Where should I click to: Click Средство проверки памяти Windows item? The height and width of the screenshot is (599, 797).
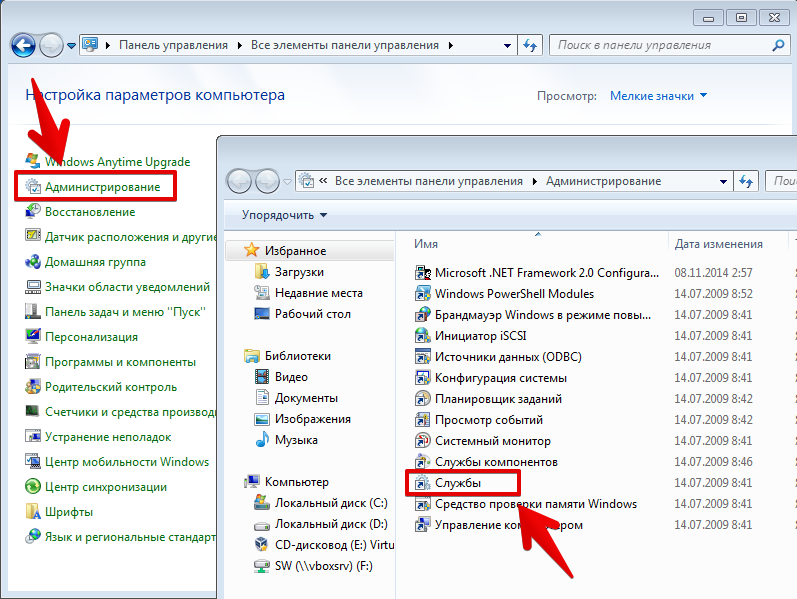pyautogui.click(x=535, y=504)
